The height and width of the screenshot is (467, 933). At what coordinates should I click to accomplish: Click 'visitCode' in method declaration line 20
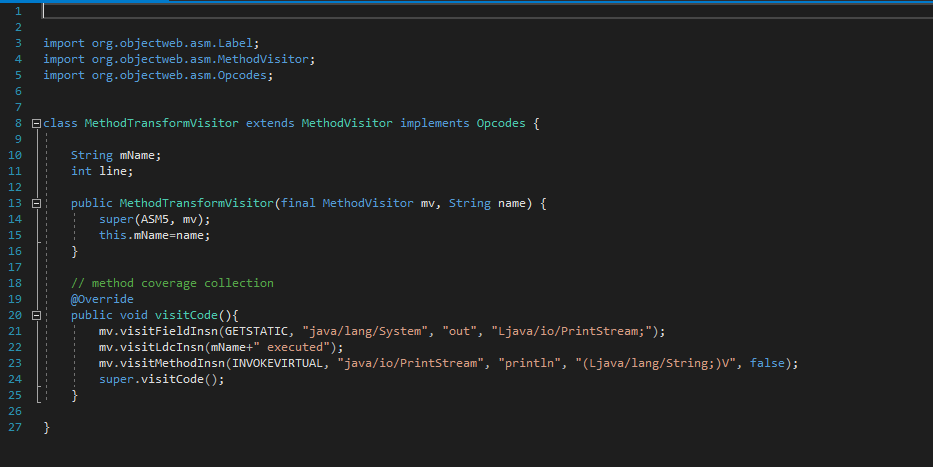(186, 315)
